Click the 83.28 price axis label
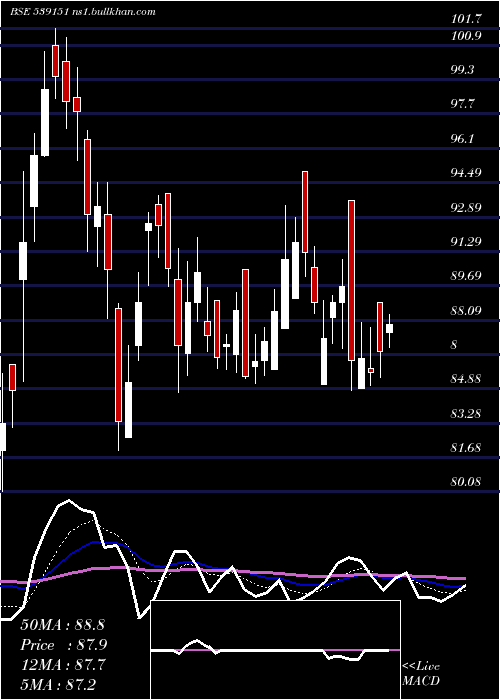500x700 pixels. click(466, 414)
